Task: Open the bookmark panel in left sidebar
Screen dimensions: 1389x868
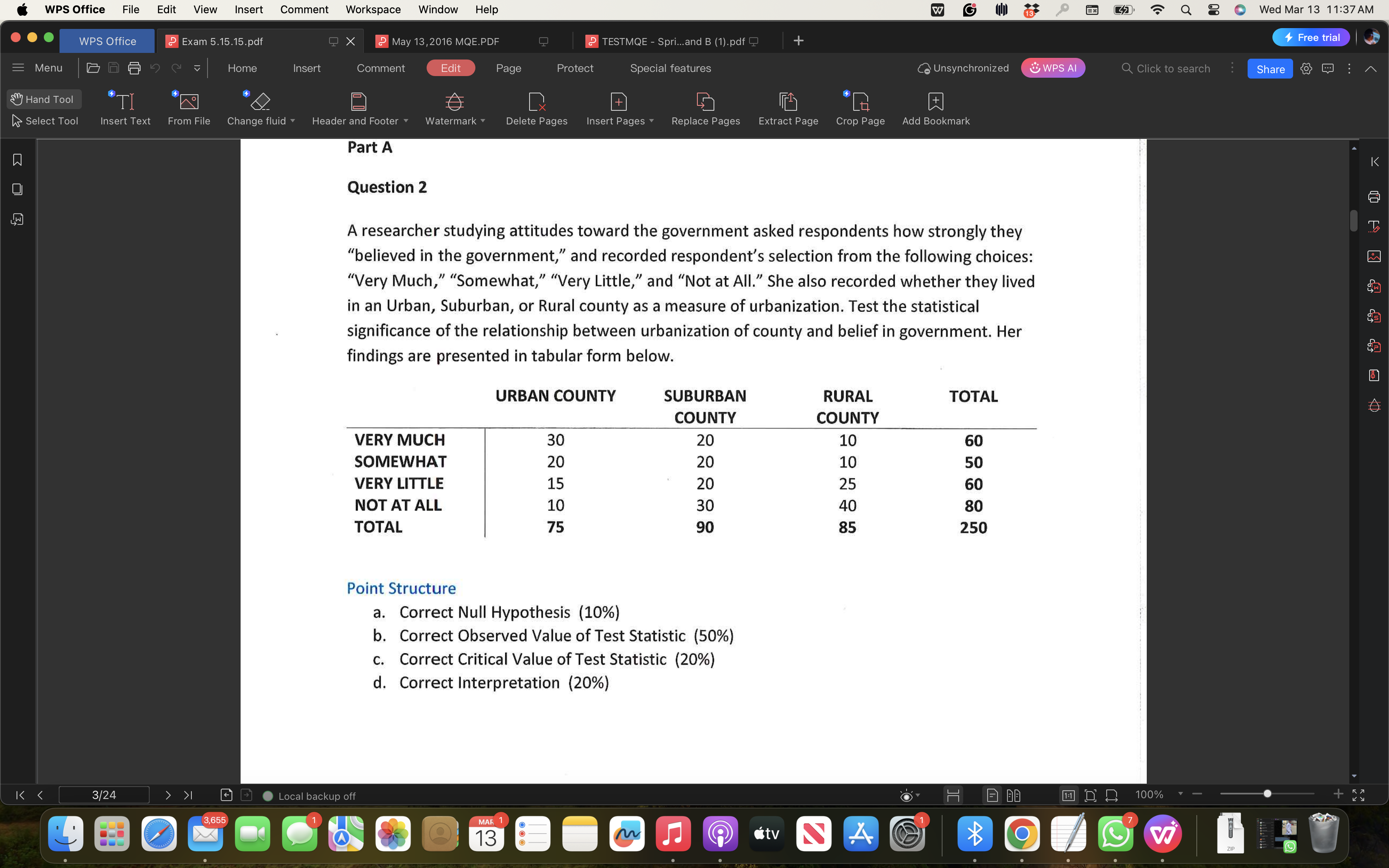Action: (x=17, y=160)
